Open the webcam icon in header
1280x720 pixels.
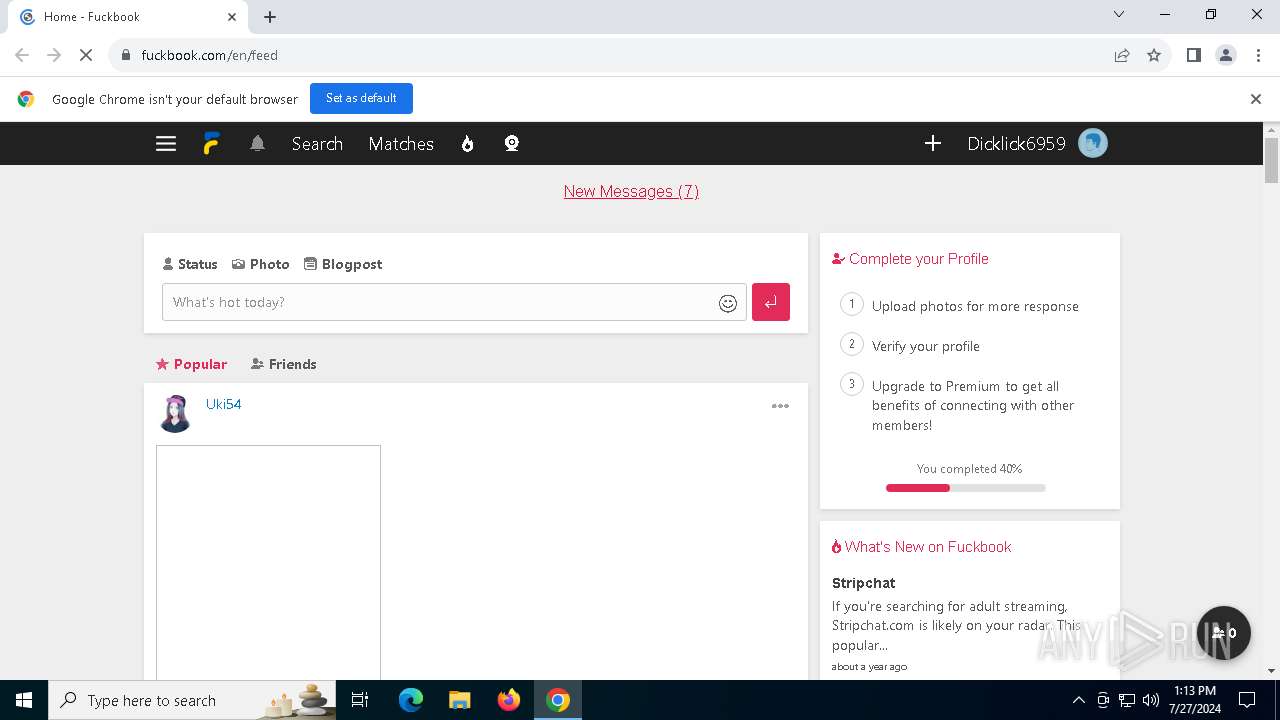coord(512,144)
